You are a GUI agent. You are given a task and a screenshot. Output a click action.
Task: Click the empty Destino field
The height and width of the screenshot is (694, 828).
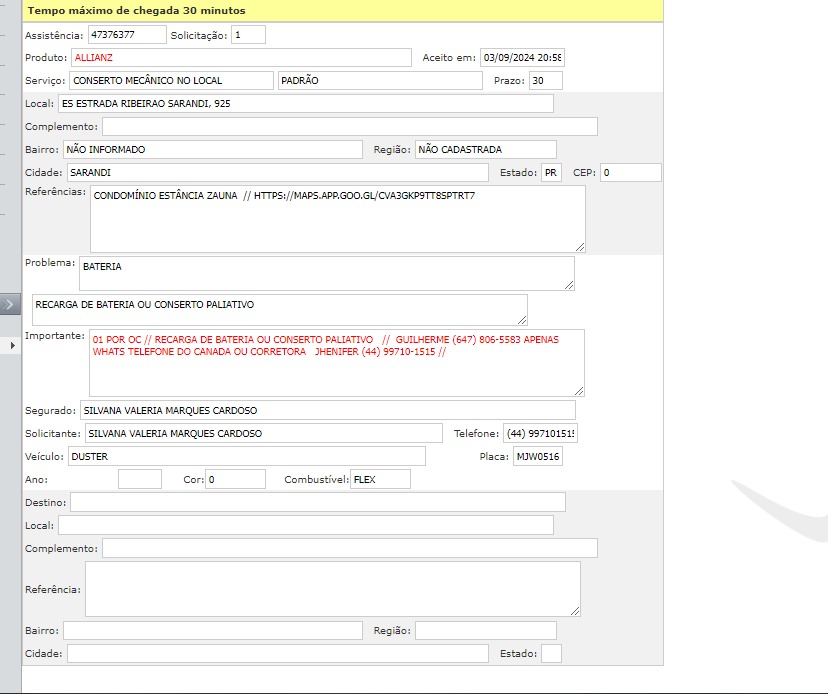click(x=317, y=502)
